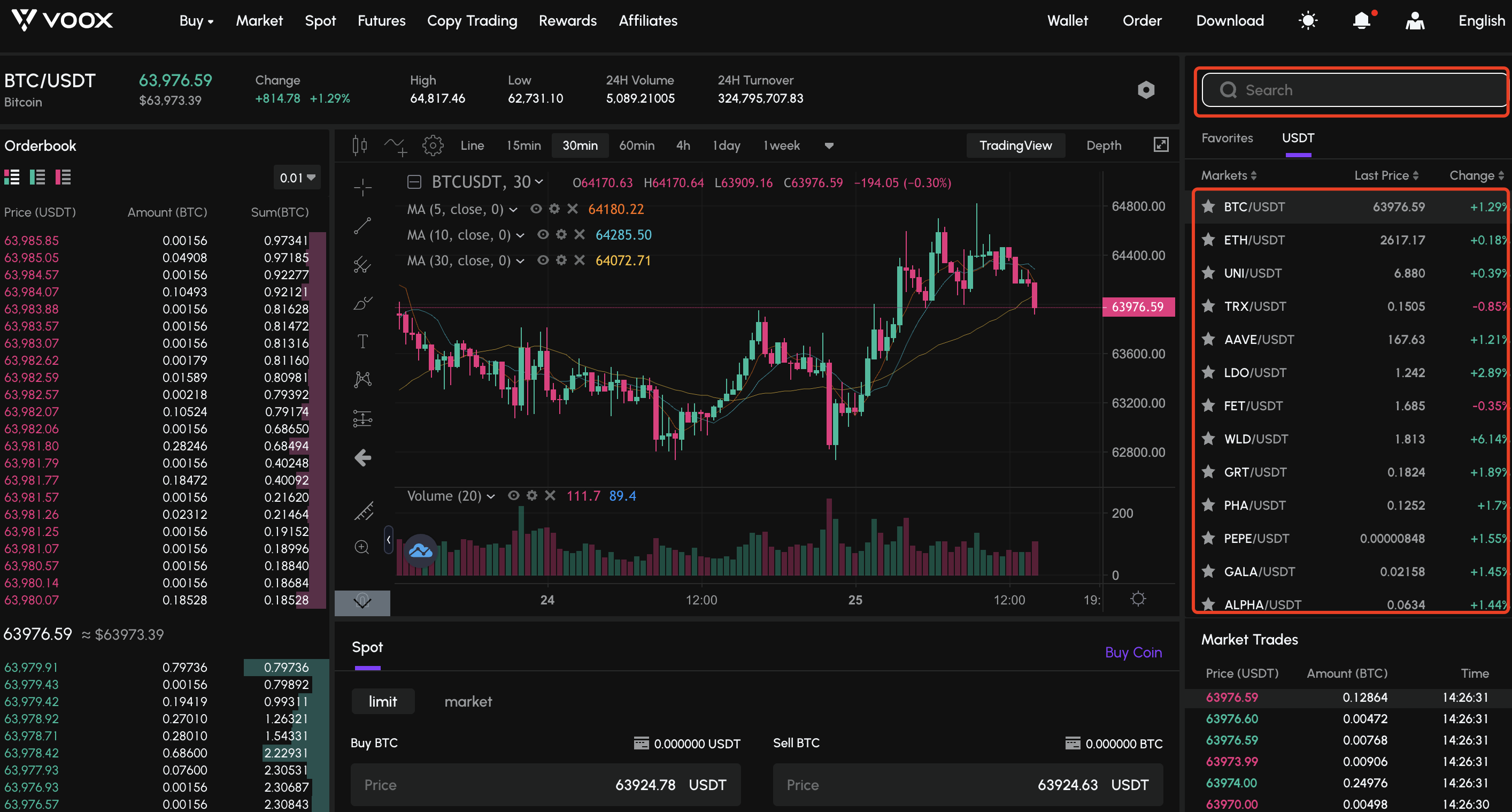
Task: Select the pattern drawing tool
Action: (x=362, y=379)
